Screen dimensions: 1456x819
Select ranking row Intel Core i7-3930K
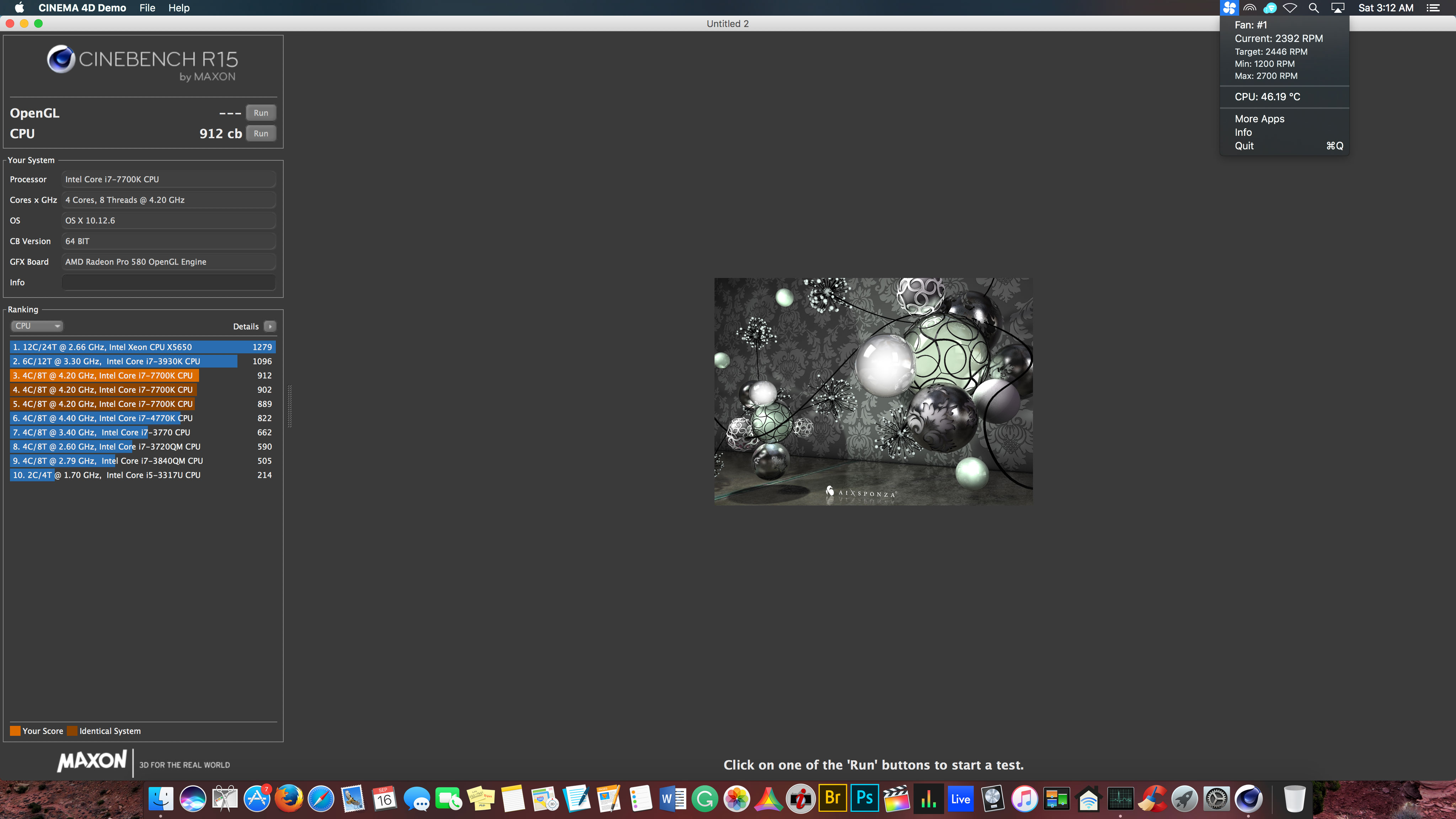pos(143,361)
